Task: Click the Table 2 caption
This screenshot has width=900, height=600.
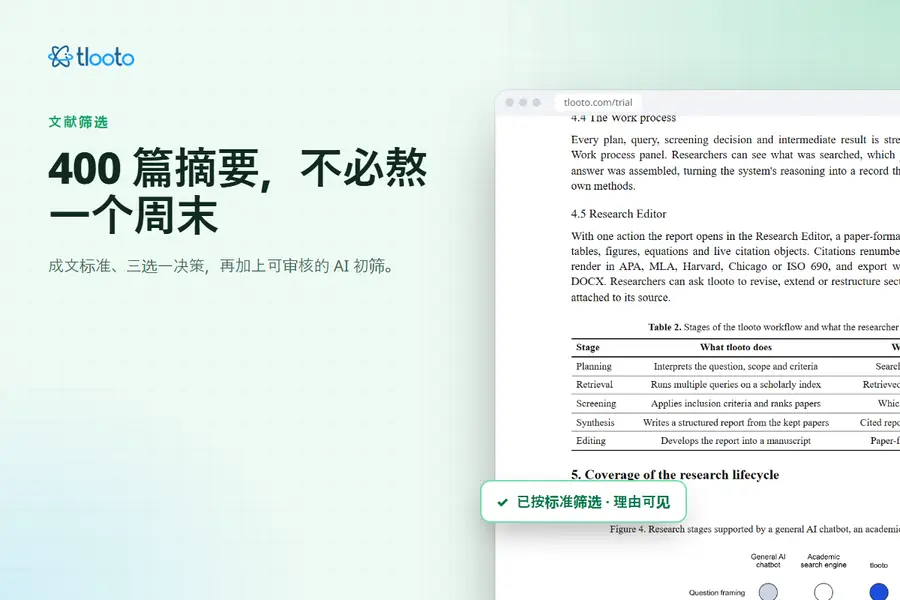Action: 774,327
